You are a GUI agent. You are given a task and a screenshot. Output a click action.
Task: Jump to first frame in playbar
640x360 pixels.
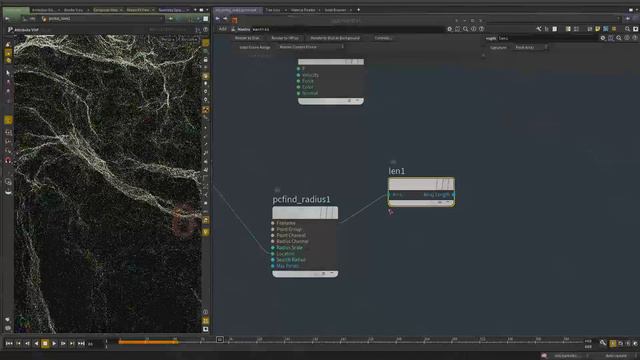coord(9,344)
